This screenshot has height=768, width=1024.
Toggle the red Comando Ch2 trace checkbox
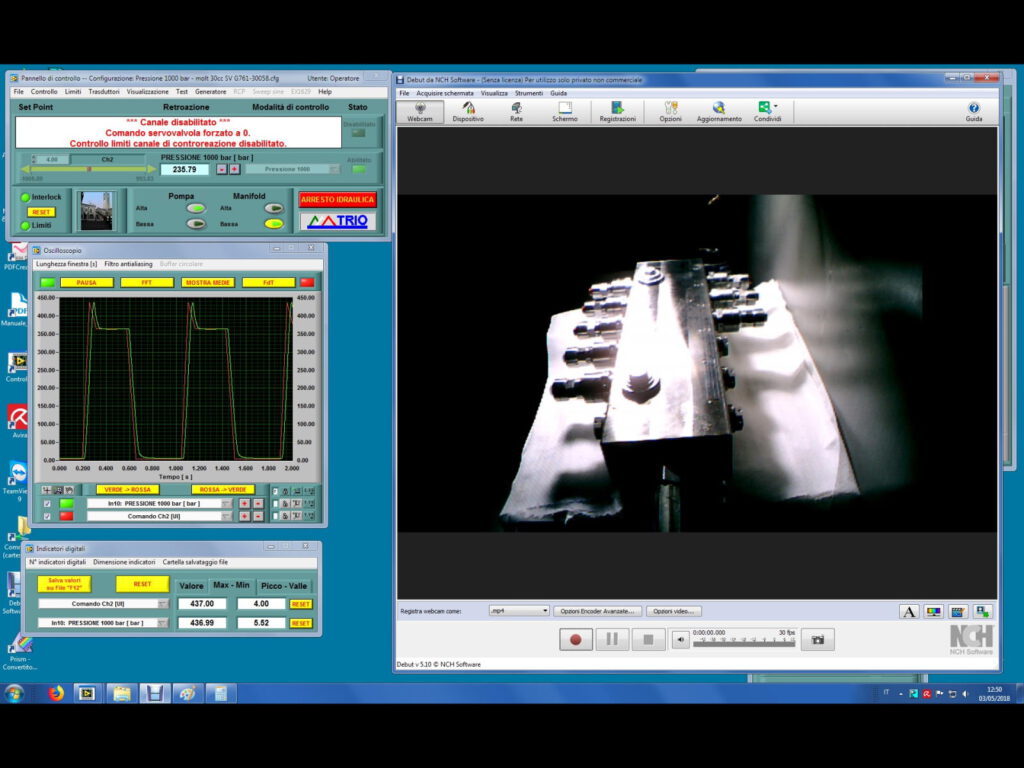tap(47, 516)
